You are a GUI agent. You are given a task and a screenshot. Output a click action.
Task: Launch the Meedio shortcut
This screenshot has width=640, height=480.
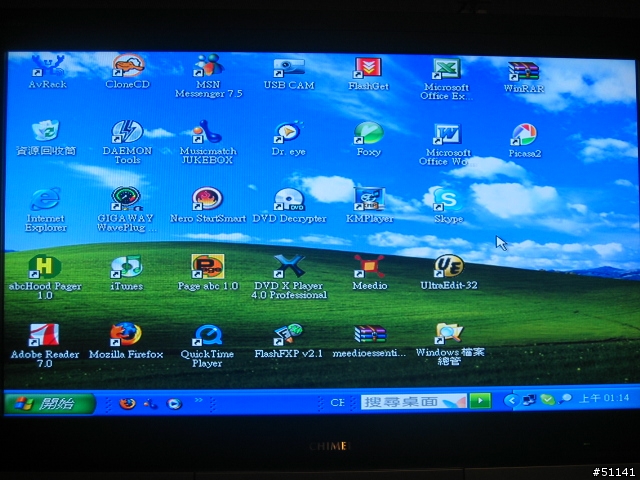[x=369, y=273]
